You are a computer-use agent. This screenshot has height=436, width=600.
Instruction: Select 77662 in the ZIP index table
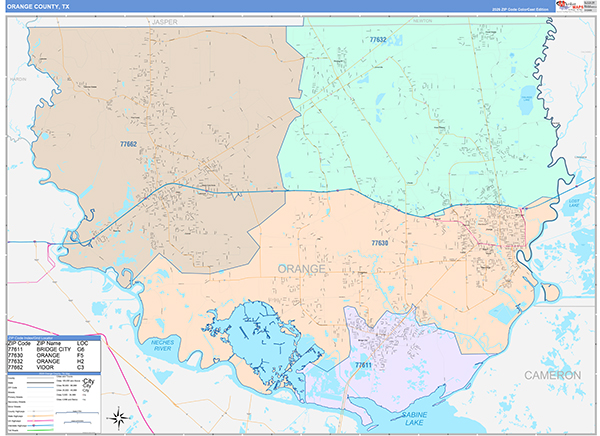15,367
